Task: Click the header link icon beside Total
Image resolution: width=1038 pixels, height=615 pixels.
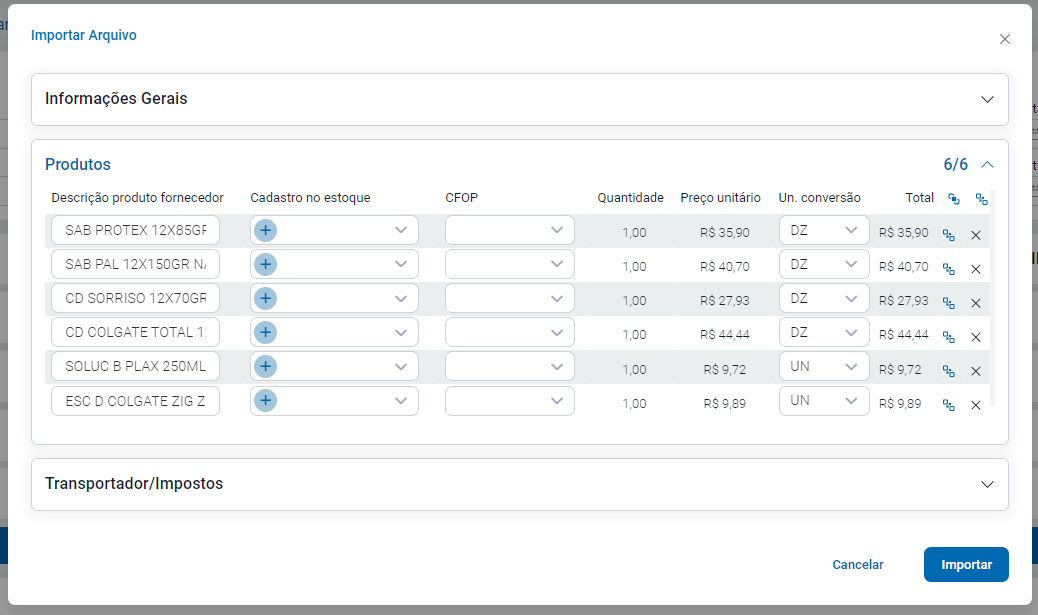Action: point(953,199)
